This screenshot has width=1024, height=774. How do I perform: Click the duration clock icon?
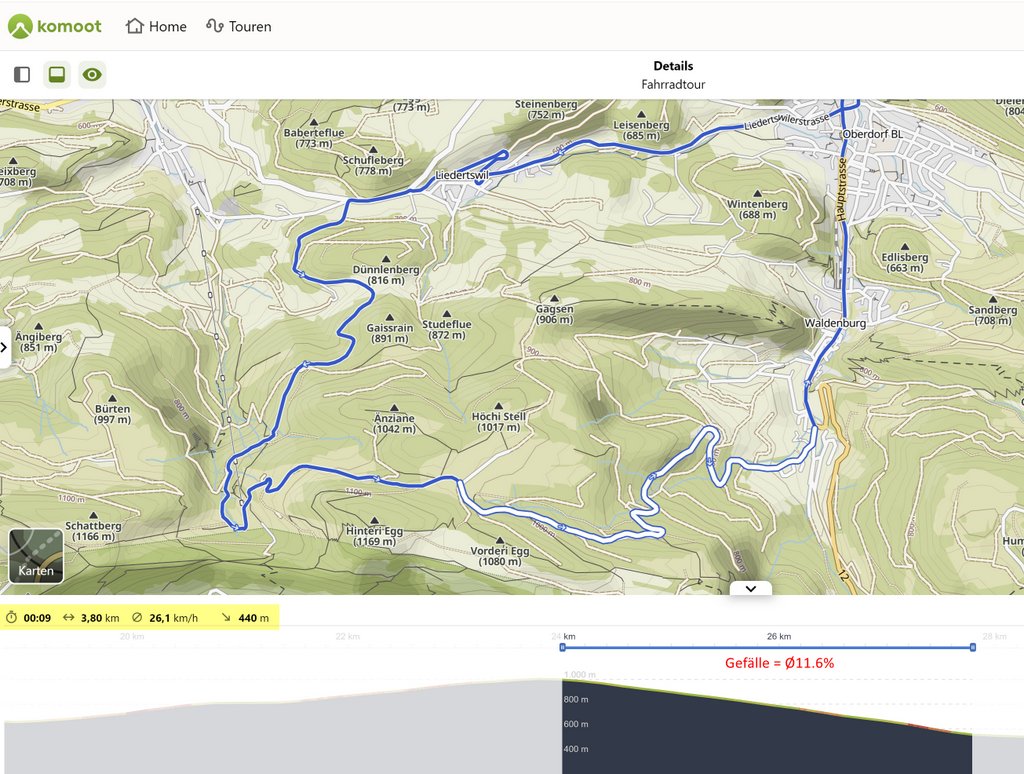(x=11, y=617)
